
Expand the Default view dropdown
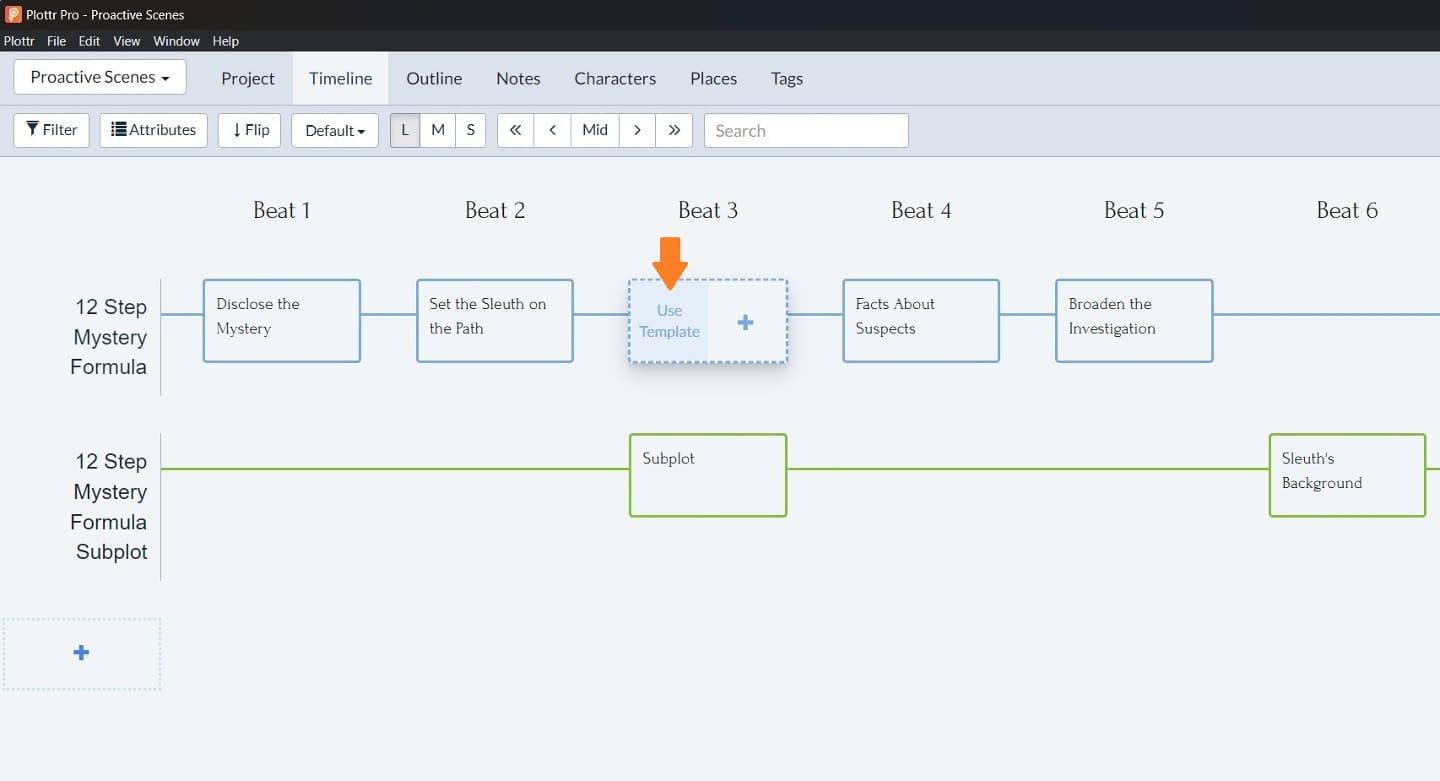[334, 130]
